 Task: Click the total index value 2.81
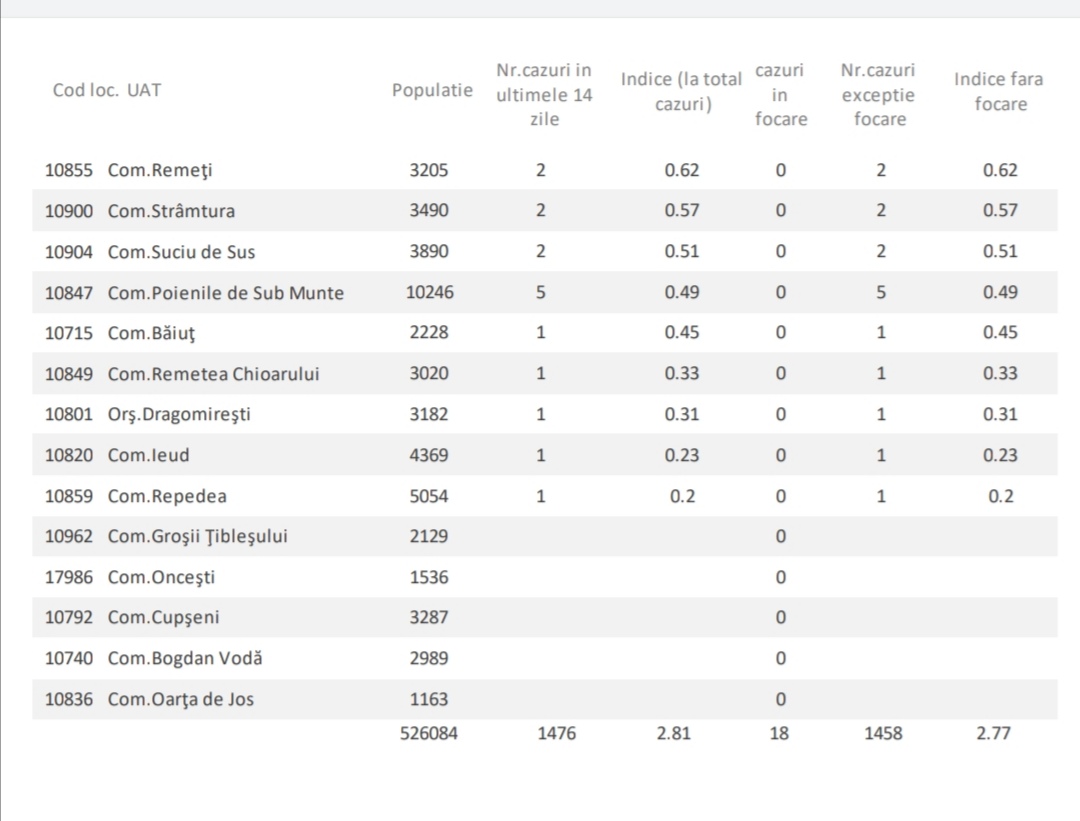coord(674,733)
